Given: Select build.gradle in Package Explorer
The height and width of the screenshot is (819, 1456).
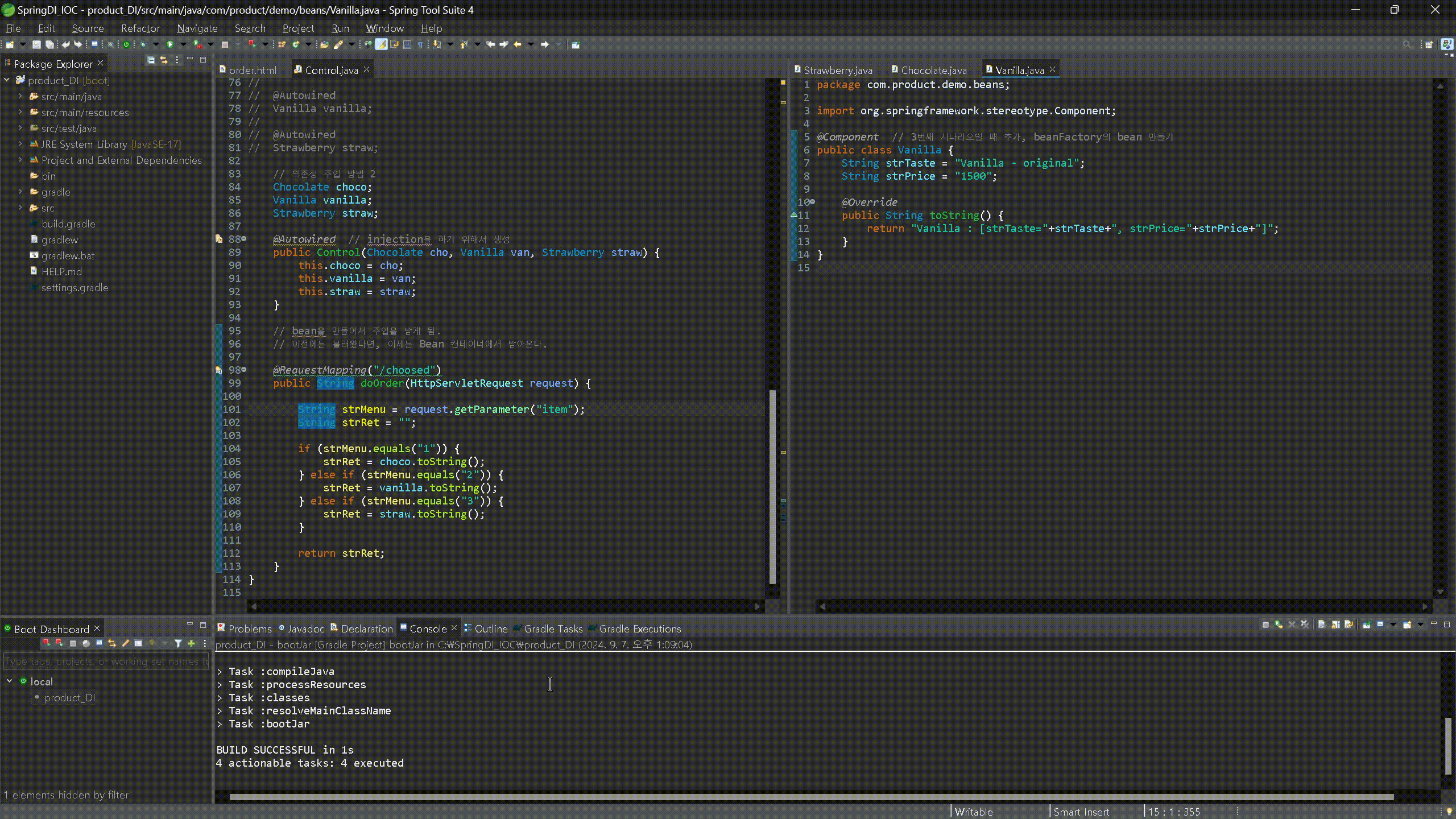Looking at the screenshot, I should pyautogui.click(x=68, y=224).
